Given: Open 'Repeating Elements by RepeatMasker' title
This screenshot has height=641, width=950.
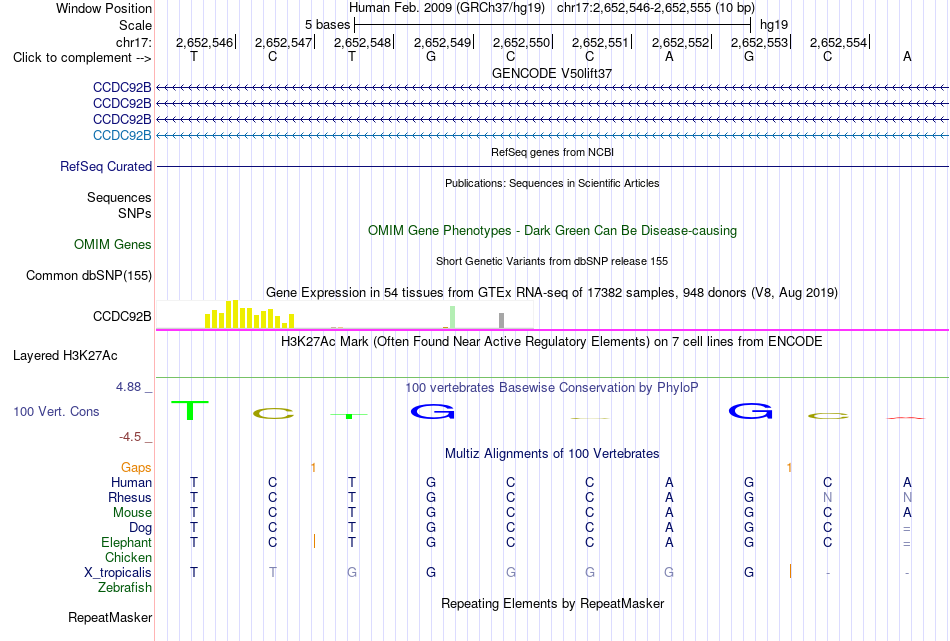Looking at the screenshot, I should 552,604.
